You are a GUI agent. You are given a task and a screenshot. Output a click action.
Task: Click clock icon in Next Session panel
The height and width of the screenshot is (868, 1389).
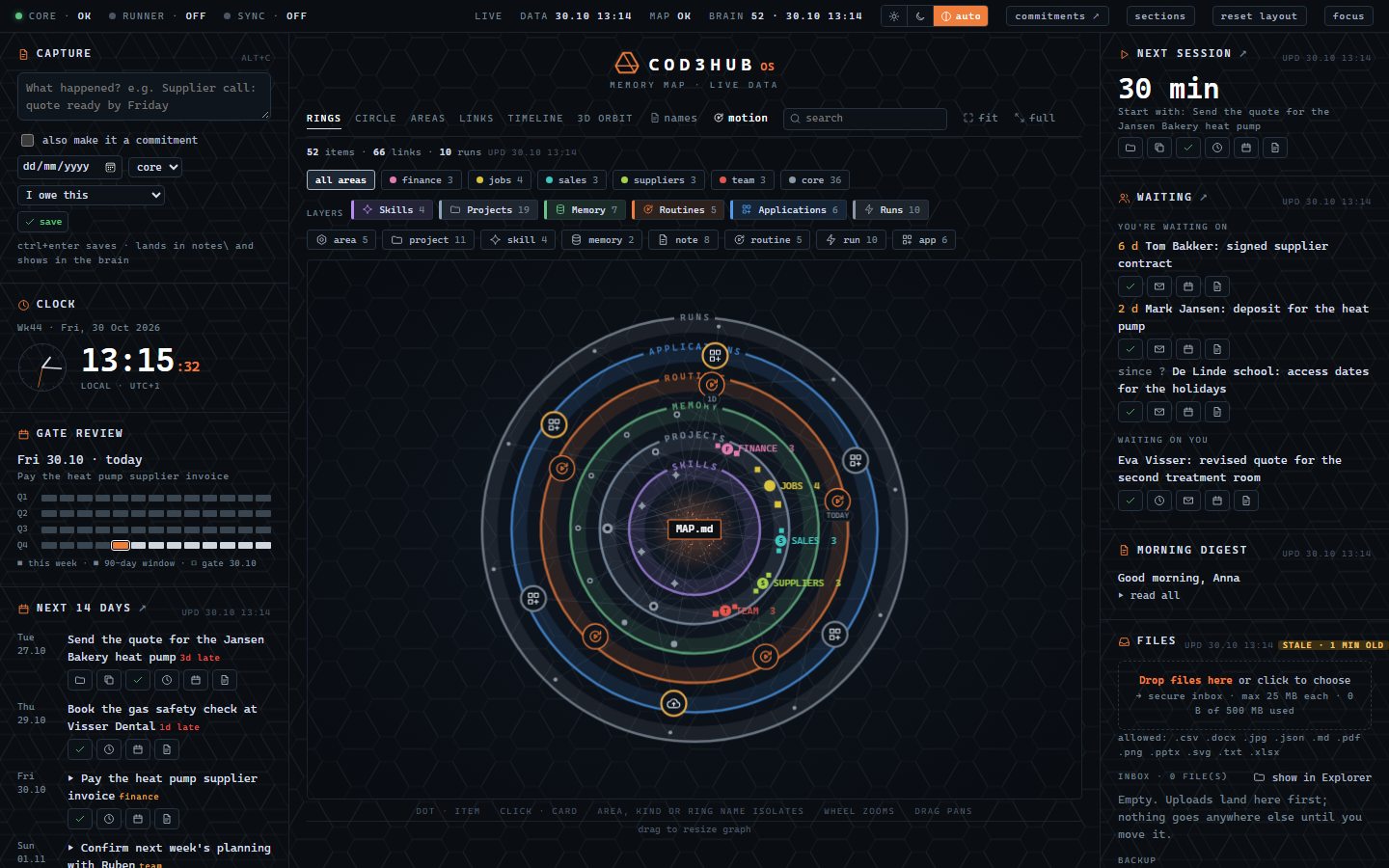[1217, 148]
